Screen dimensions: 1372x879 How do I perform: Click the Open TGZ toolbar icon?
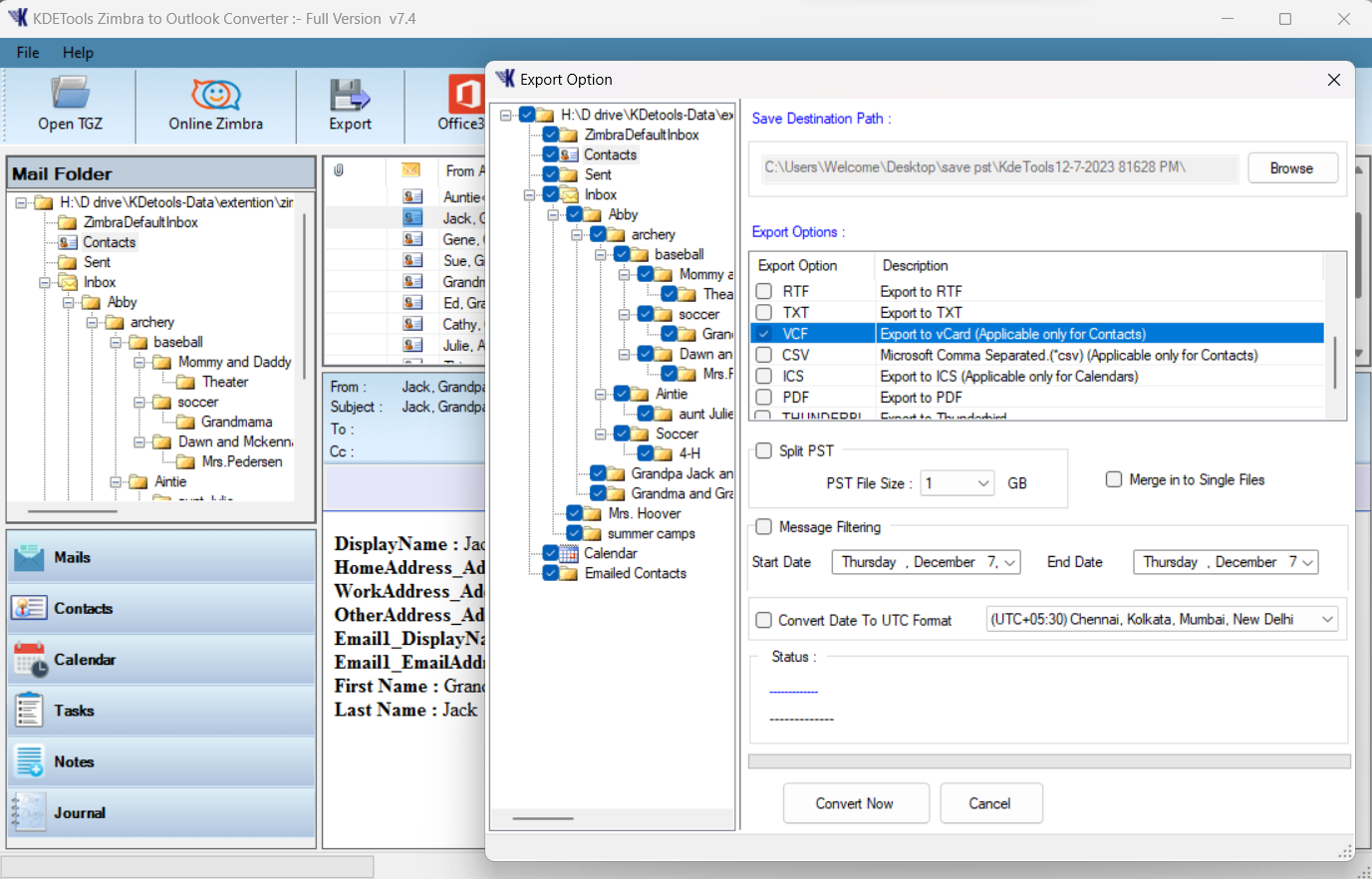click(x=70, y=105)
